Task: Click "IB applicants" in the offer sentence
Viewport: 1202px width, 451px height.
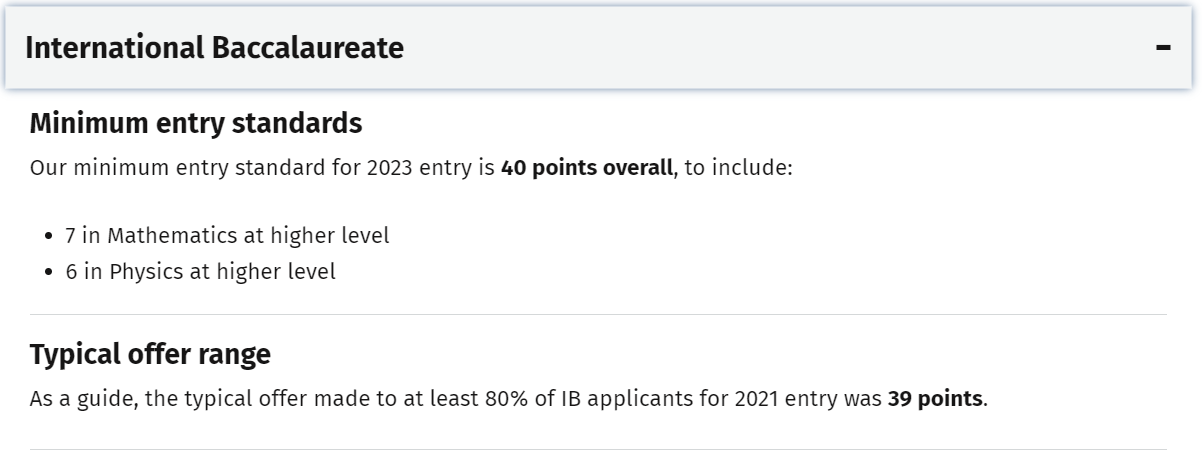Action: [x=670, y=399]
